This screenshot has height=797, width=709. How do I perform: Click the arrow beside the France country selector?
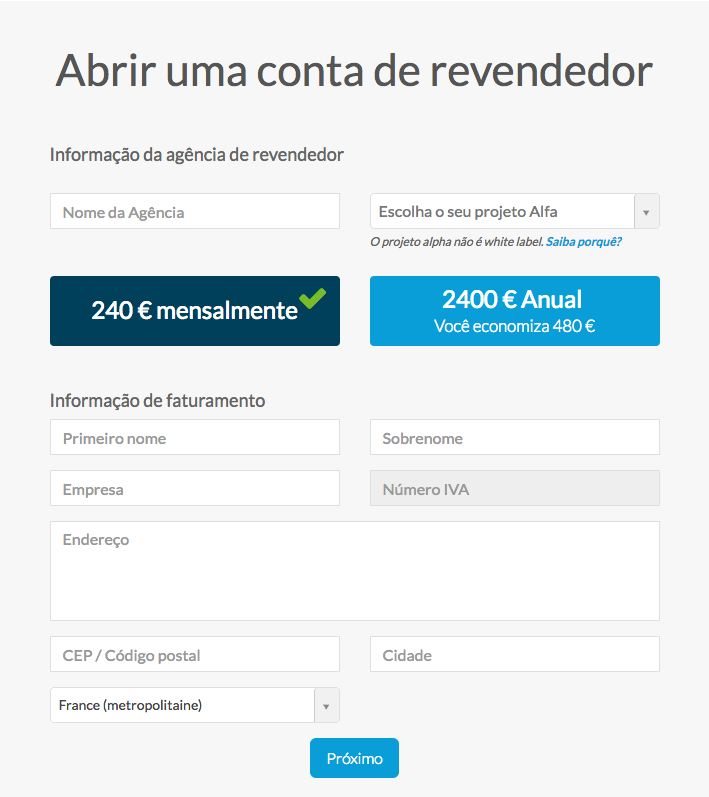(326, 706)
